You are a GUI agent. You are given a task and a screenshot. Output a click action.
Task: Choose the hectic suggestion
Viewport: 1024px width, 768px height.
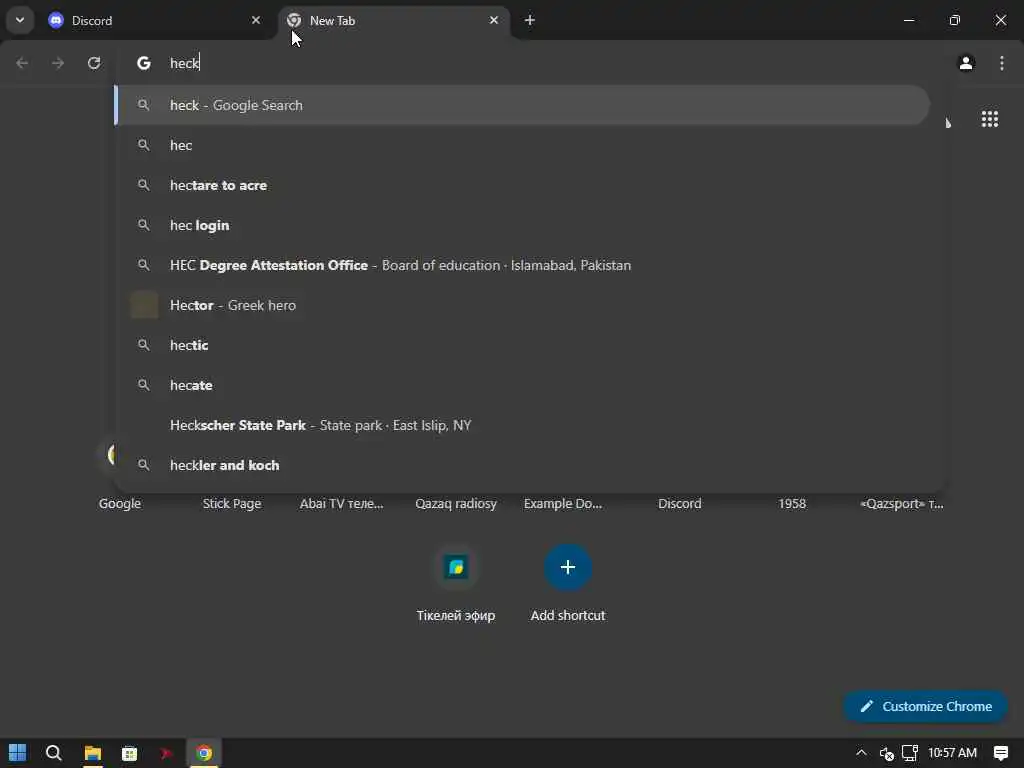(x=522, y=345)
